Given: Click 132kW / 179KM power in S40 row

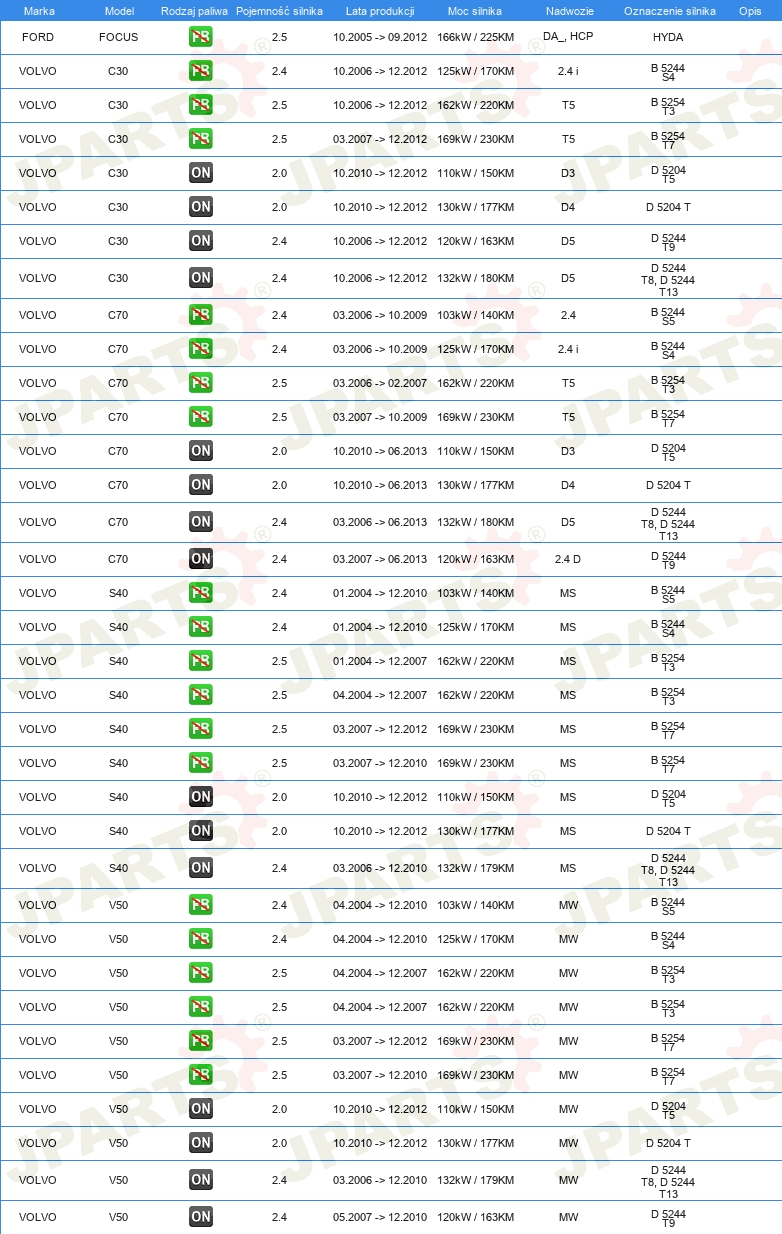Looking at the screenshot, I should (x=476, y=868).
